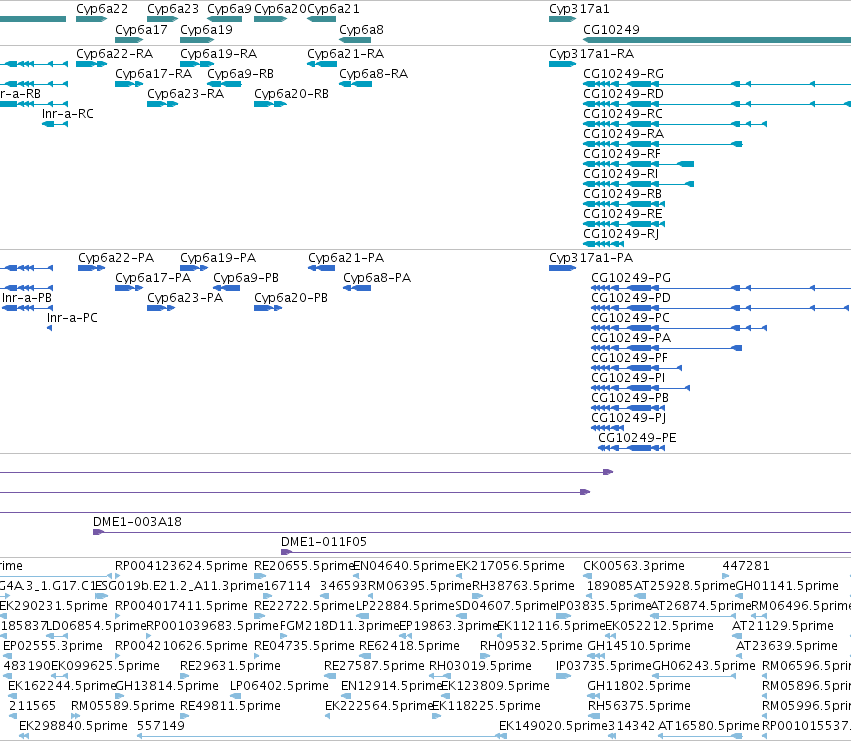Select protein CG10249-PB label
Screen dimensions: 851x741
click(630, 397)
